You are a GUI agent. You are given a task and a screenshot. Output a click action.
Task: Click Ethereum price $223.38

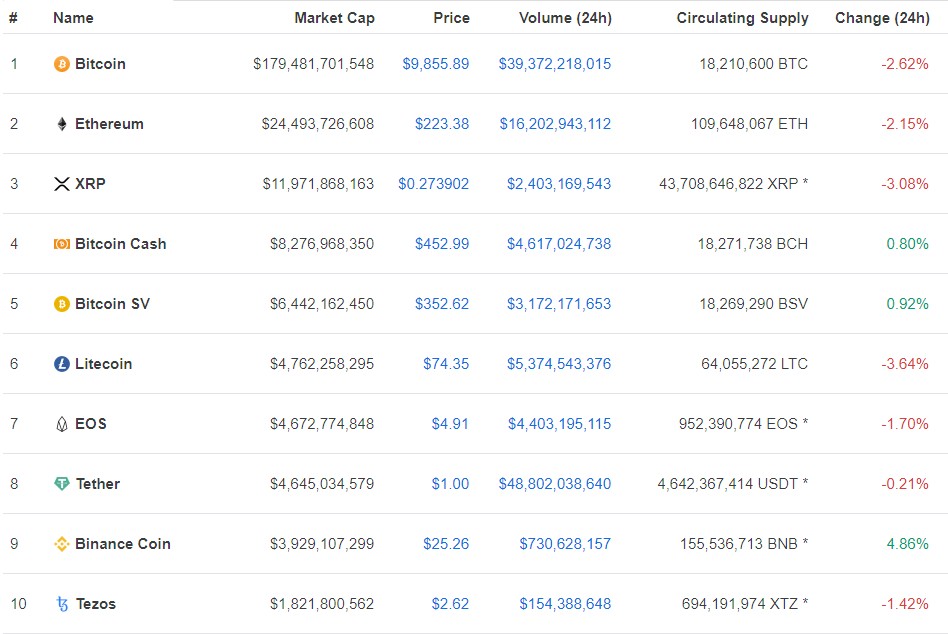(x=442, y=124)
